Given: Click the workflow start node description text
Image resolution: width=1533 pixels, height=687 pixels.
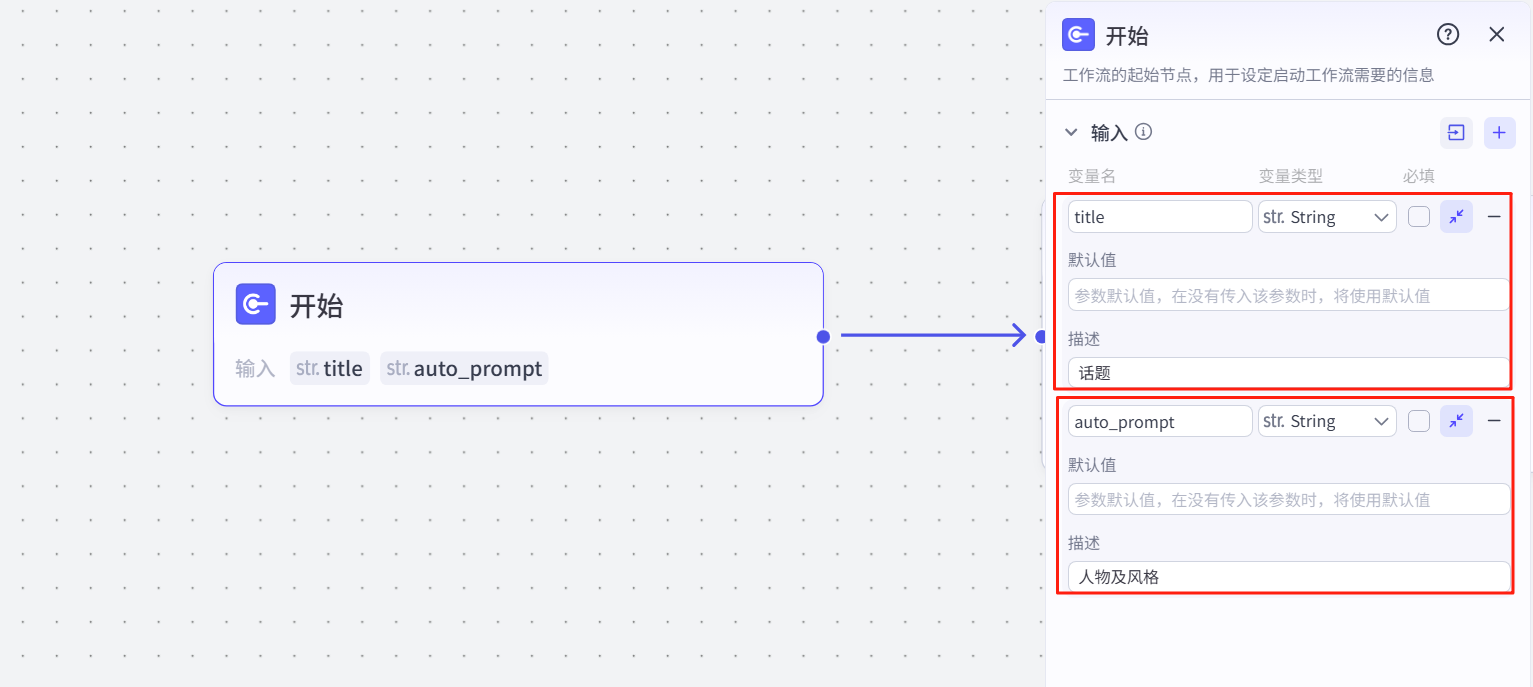Looking at the screenshot, I should tap(1248, 75).
